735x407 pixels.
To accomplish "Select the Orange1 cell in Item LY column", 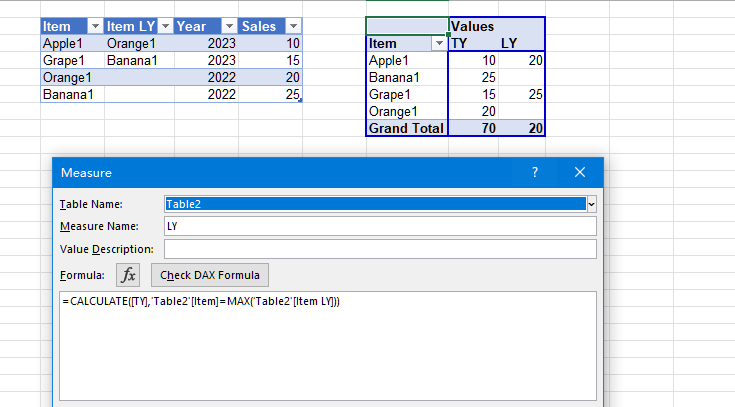I will click(139, 44).
